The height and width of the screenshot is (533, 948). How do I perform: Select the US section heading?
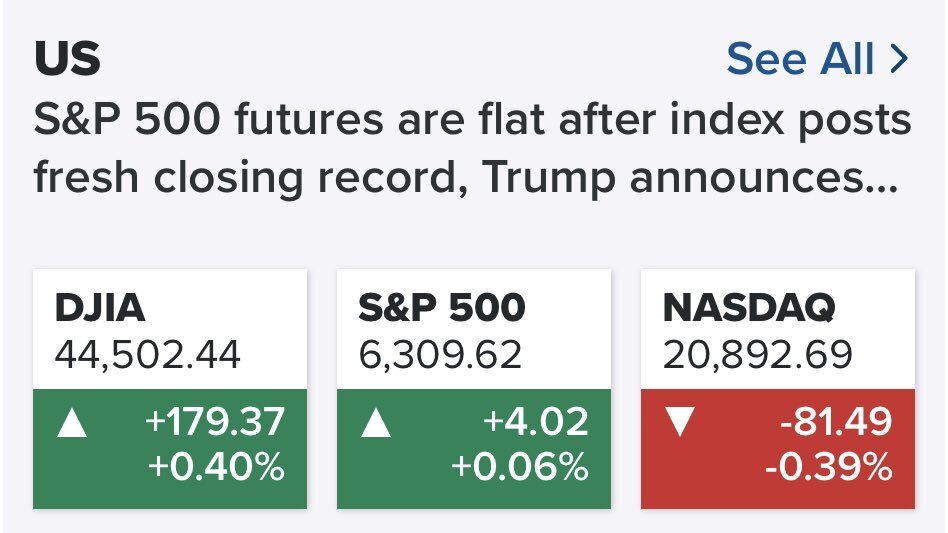[x=68, y=61]
